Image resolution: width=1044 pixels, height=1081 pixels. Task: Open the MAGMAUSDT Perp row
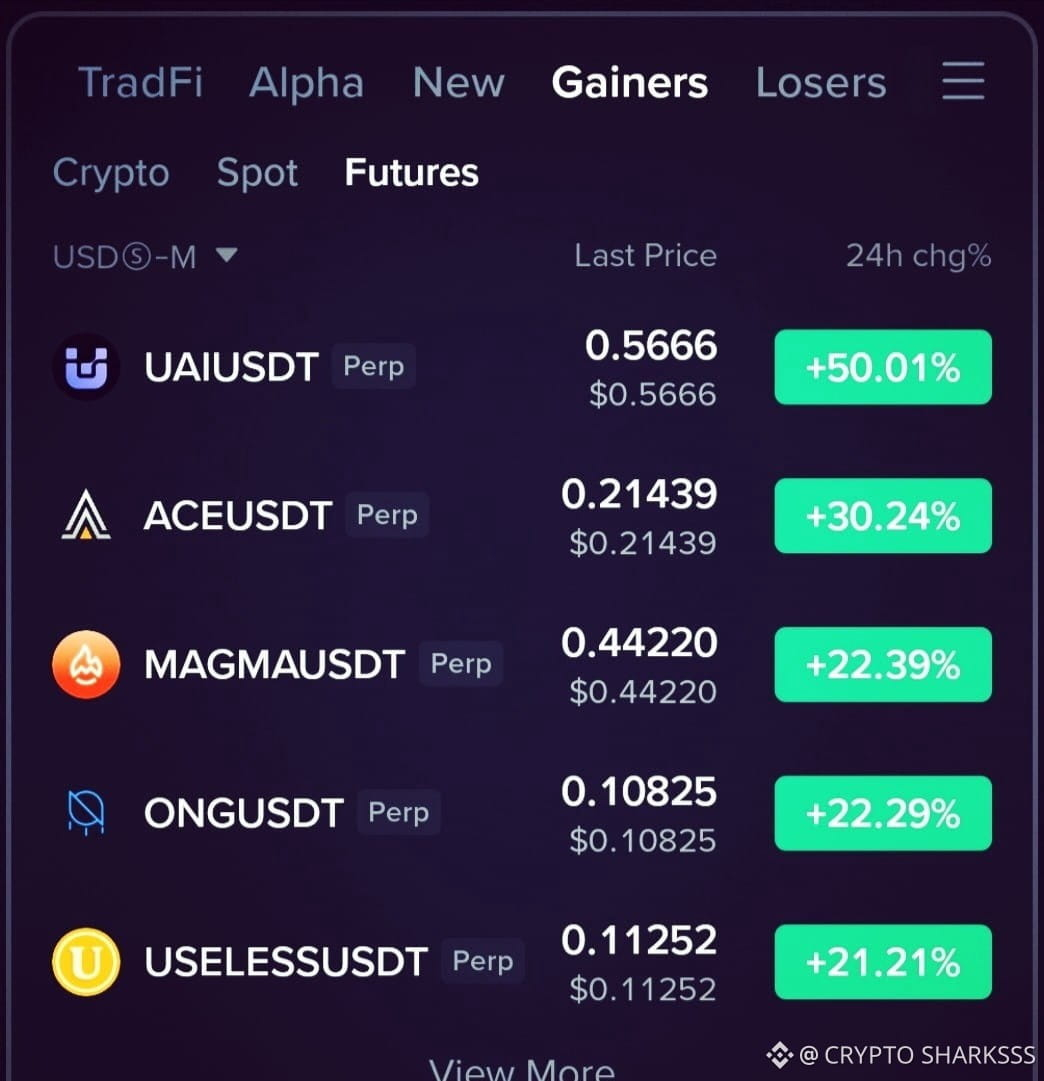pyautogui.click(x=522, y=664)
